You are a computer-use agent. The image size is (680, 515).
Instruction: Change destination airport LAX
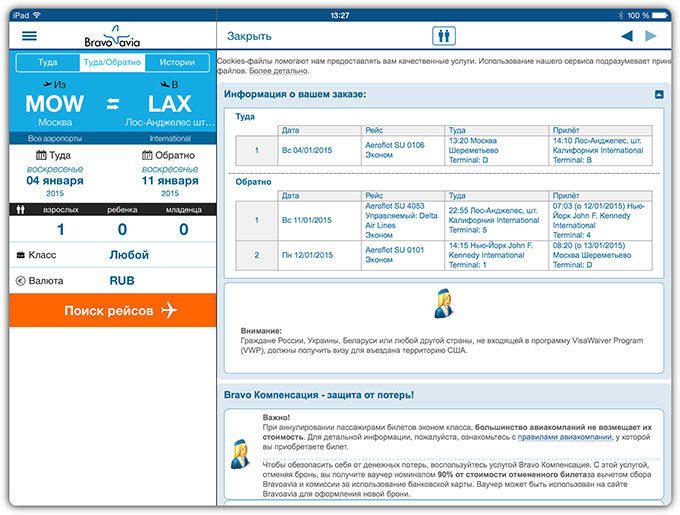170,104
